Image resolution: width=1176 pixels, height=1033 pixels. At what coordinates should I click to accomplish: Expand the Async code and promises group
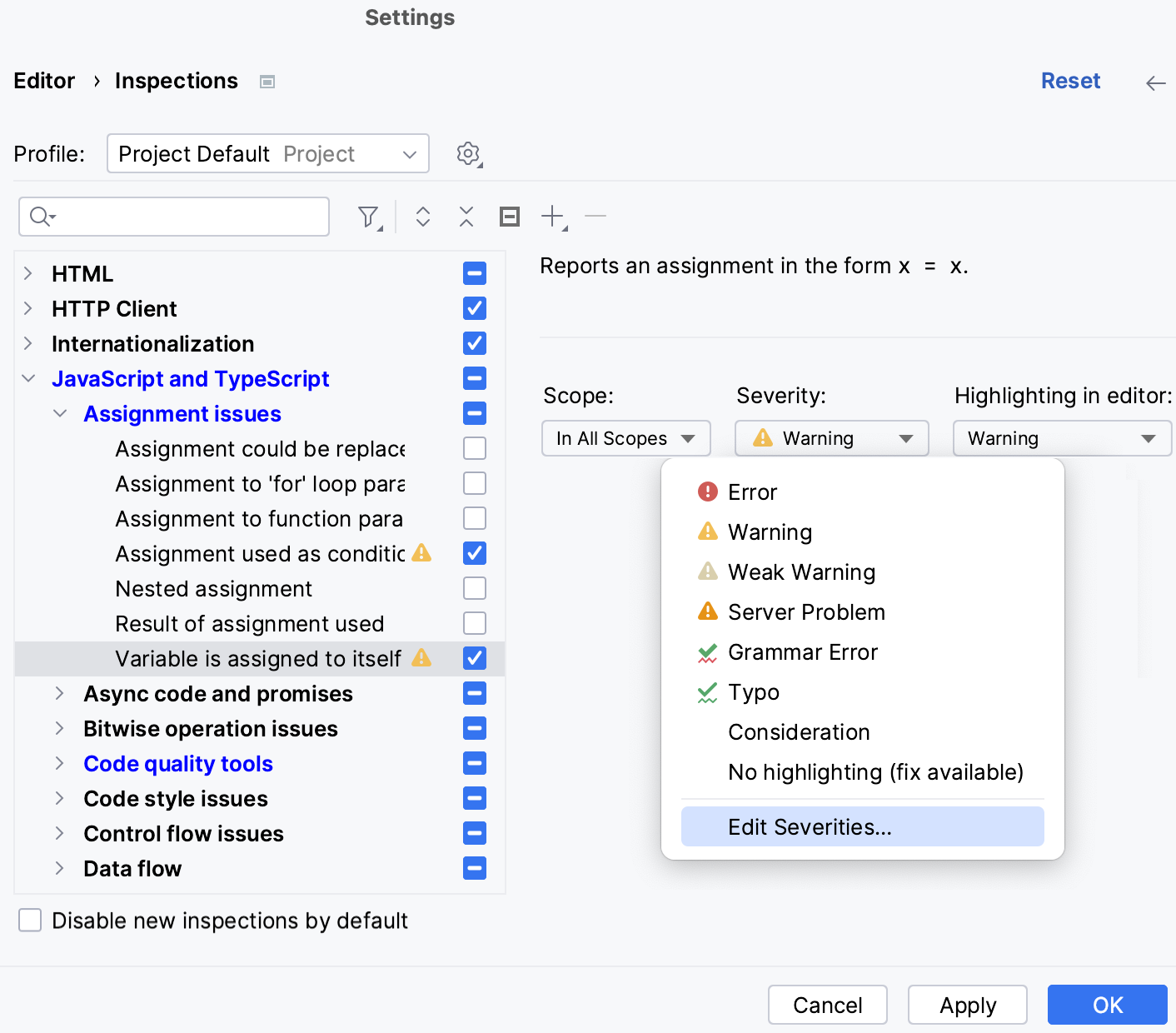(59, 693)
